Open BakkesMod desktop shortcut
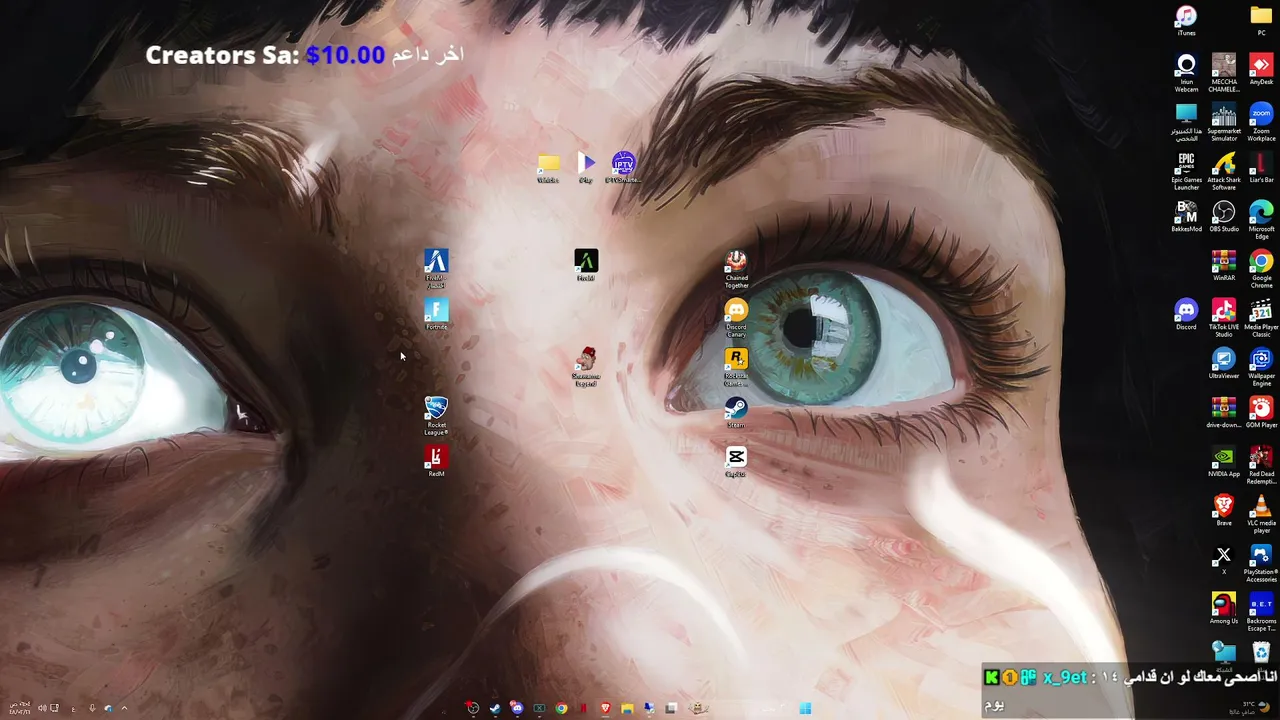This screenshot has width=1280, height=720. click(1186, 217)
